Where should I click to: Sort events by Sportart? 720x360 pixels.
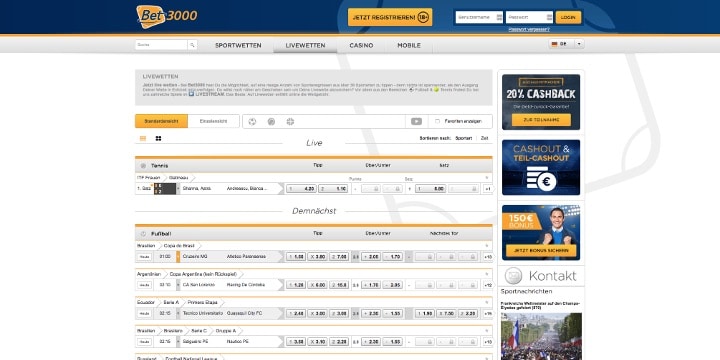(463, 138)
